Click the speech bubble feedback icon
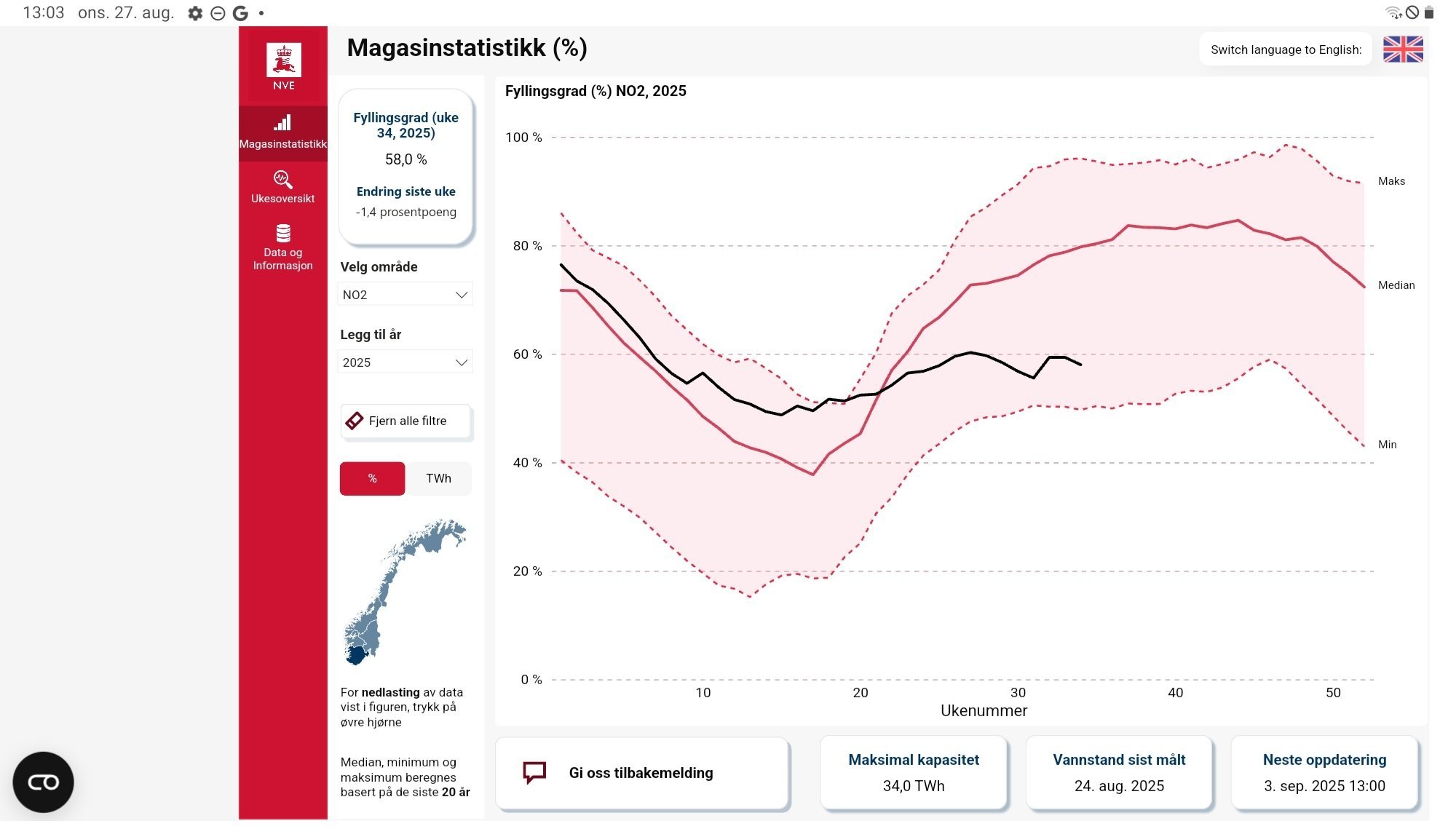1456x829 pixels. pos(534,772)
